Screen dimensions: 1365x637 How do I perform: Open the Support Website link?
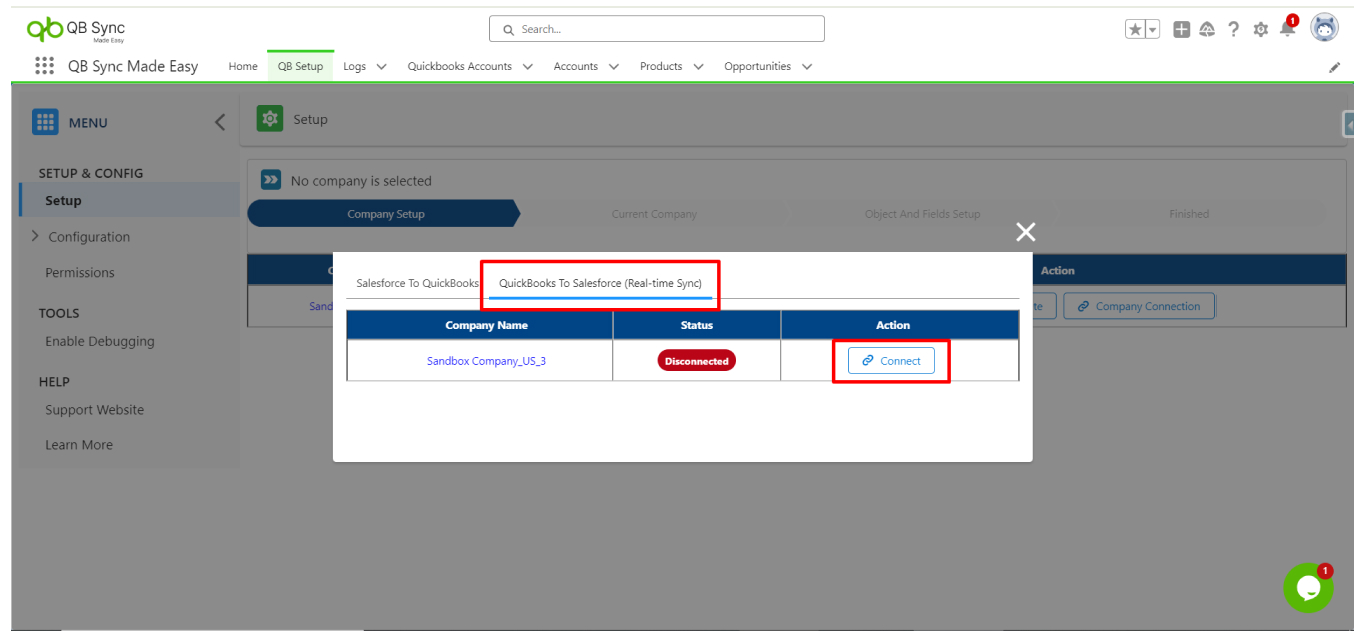[94, 410]
